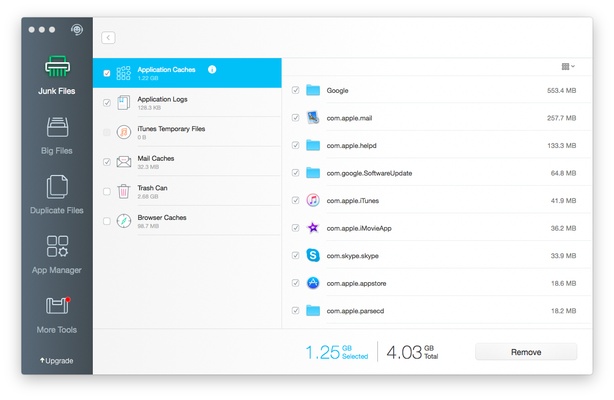
Task: Toggle the Browser Caches checkbox
Action: tap(107, 221)
